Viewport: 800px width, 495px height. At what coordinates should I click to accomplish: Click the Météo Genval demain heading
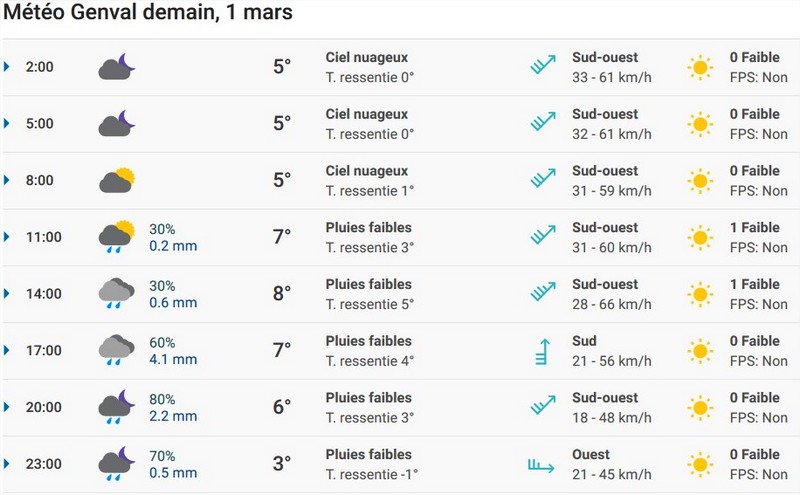(148, 16)
